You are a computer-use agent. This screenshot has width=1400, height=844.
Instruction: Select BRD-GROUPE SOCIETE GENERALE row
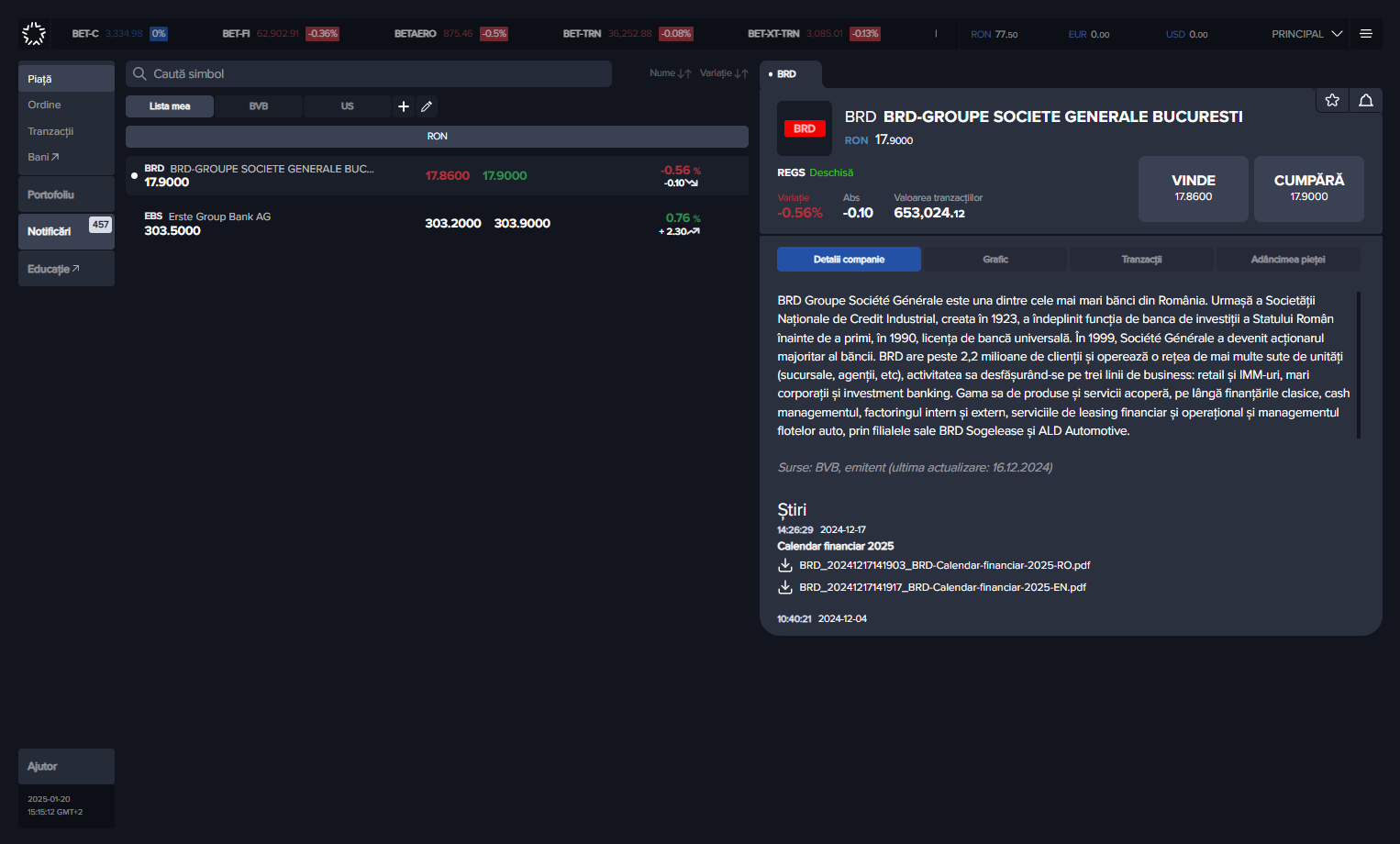click(437, 175)
